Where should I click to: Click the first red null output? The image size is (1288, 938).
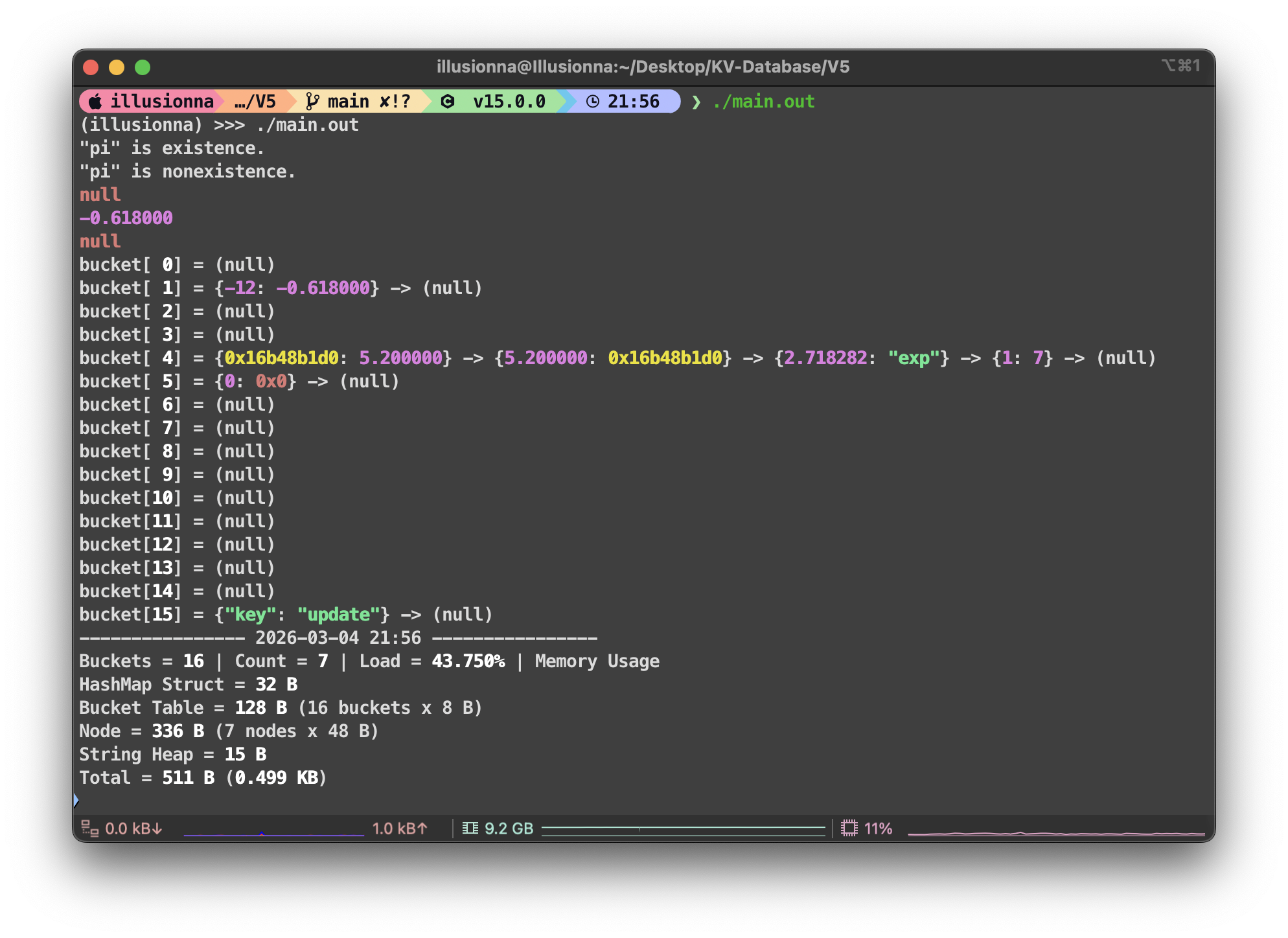pyautogui.click(x=100, y=195)
